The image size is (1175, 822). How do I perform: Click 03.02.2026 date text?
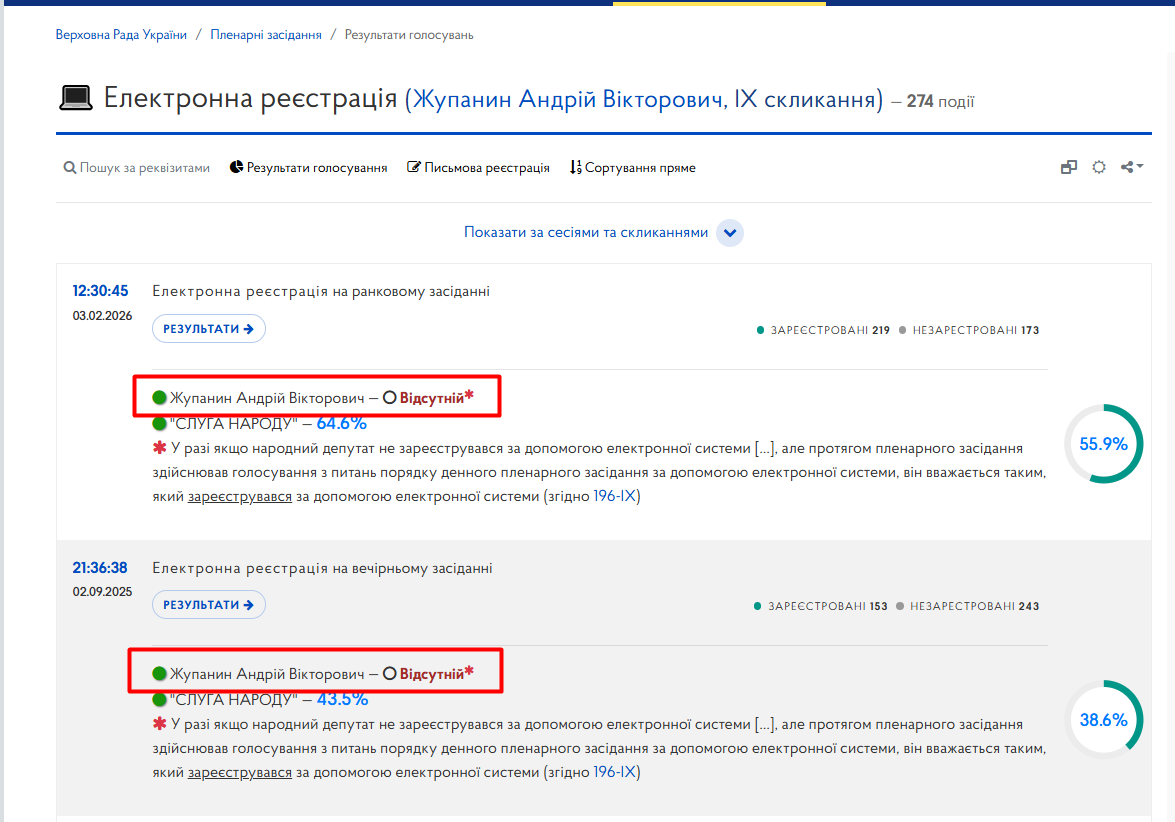click(102, 315)
